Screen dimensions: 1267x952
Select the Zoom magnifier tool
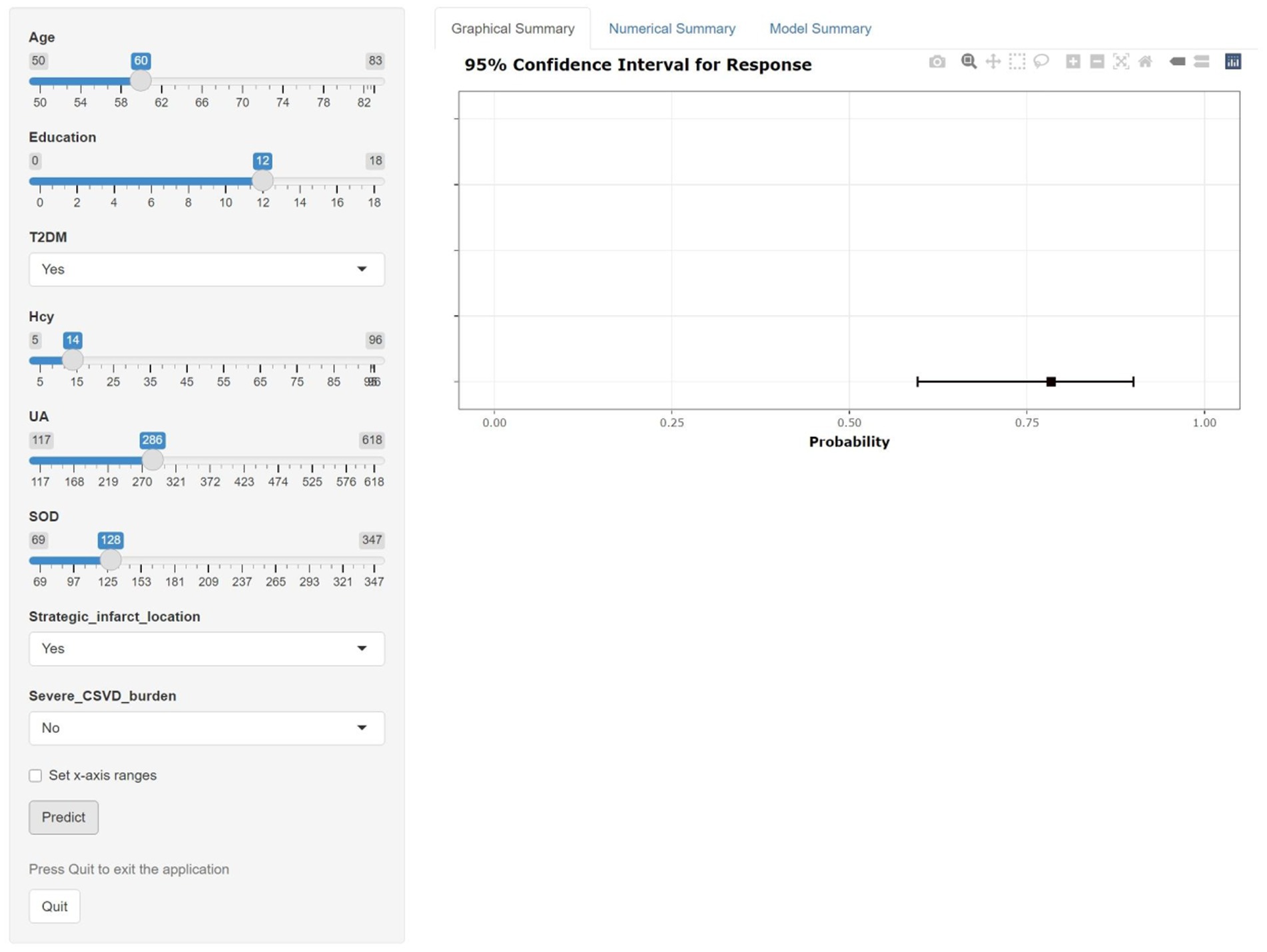[x=969, y=62]
